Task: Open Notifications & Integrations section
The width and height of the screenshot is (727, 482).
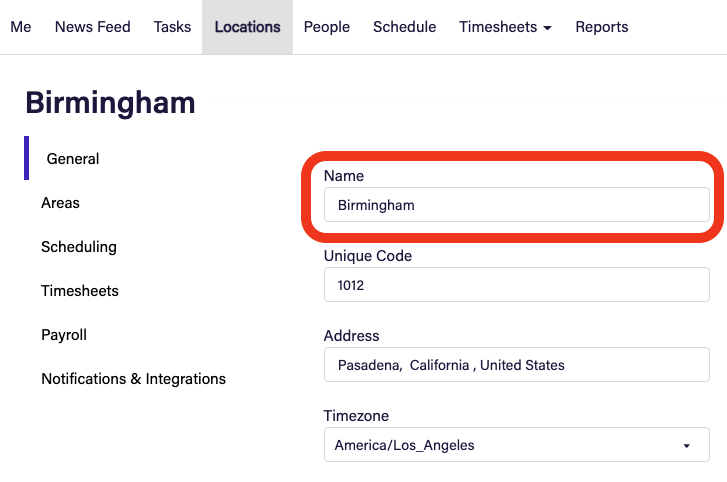Action: [133, 379]
